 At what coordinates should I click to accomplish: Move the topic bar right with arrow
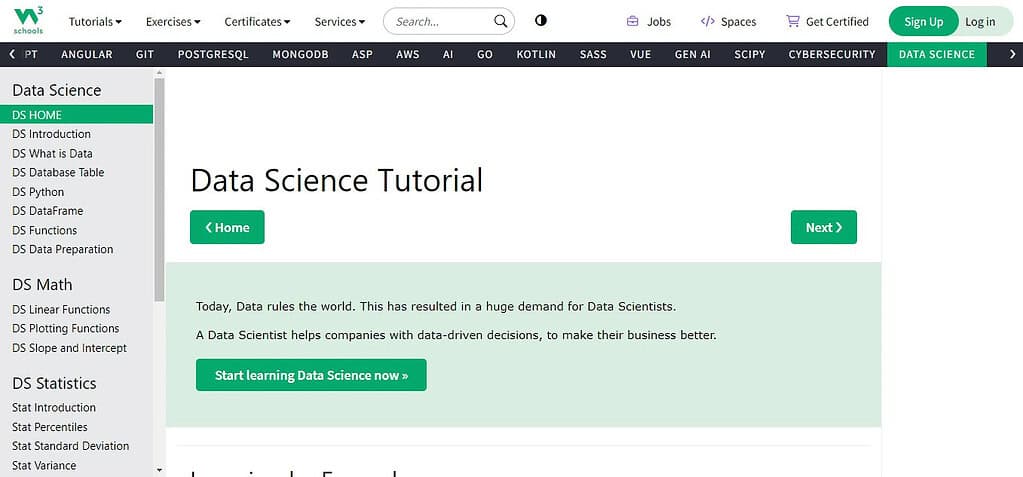[x=1013, y=54]
